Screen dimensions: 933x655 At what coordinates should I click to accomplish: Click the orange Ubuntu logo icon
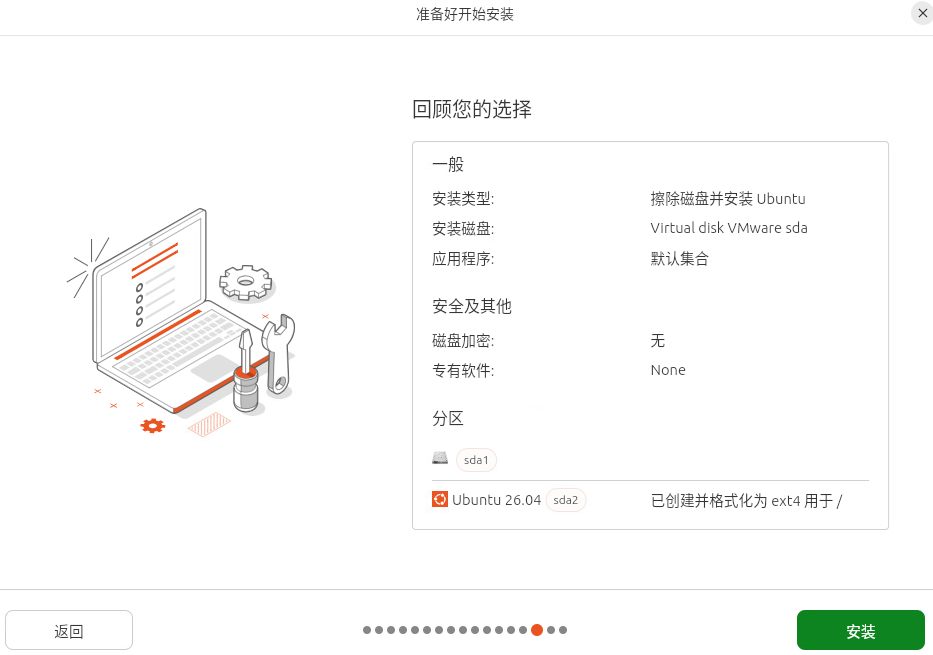coord(440,499)
